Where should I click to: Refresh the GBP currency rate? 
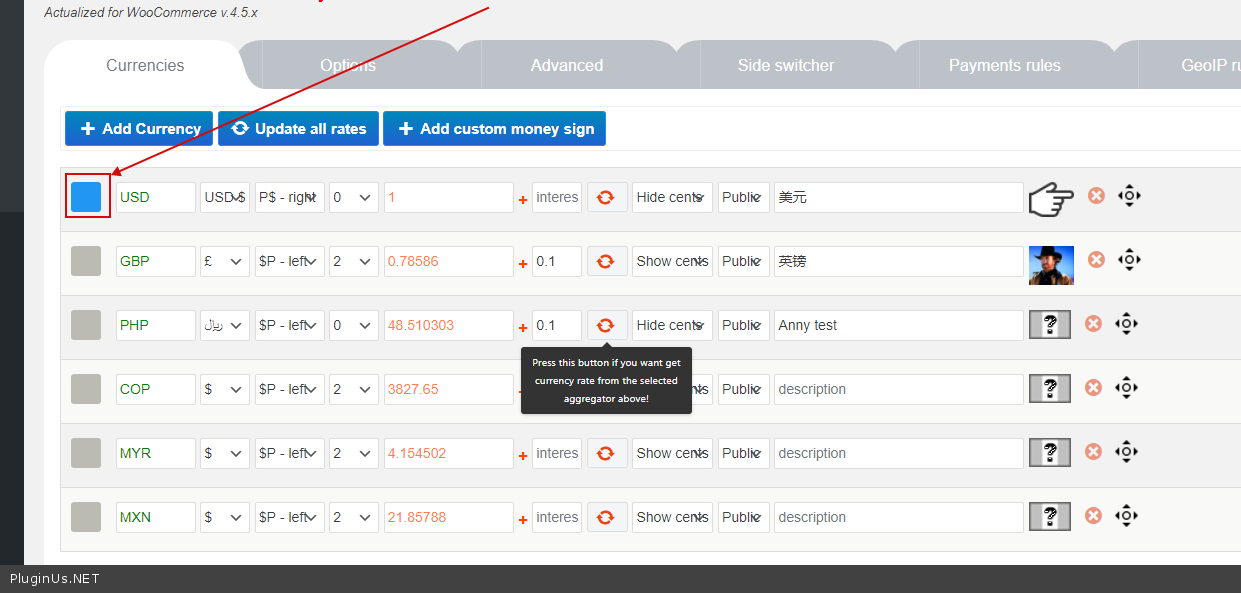coord(606,261)
